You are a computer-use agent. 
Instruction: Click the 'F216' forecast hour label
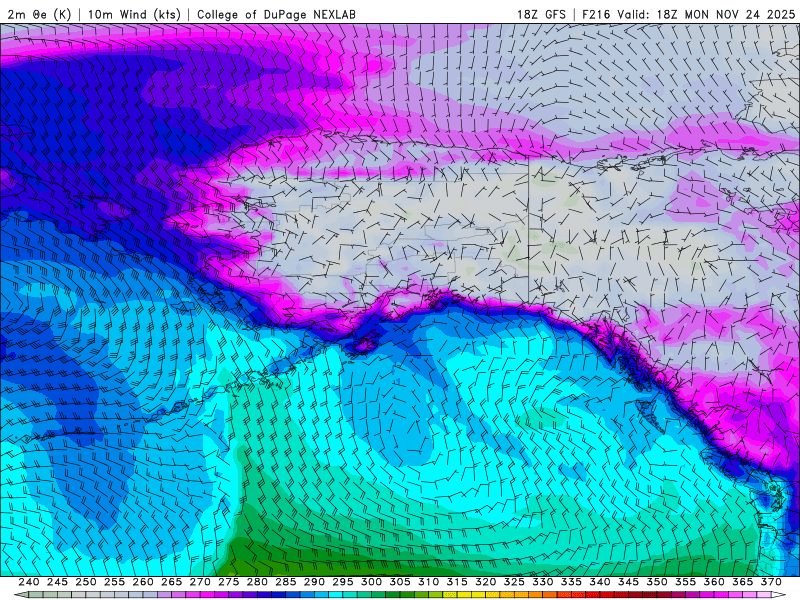[x=596, y=14]
